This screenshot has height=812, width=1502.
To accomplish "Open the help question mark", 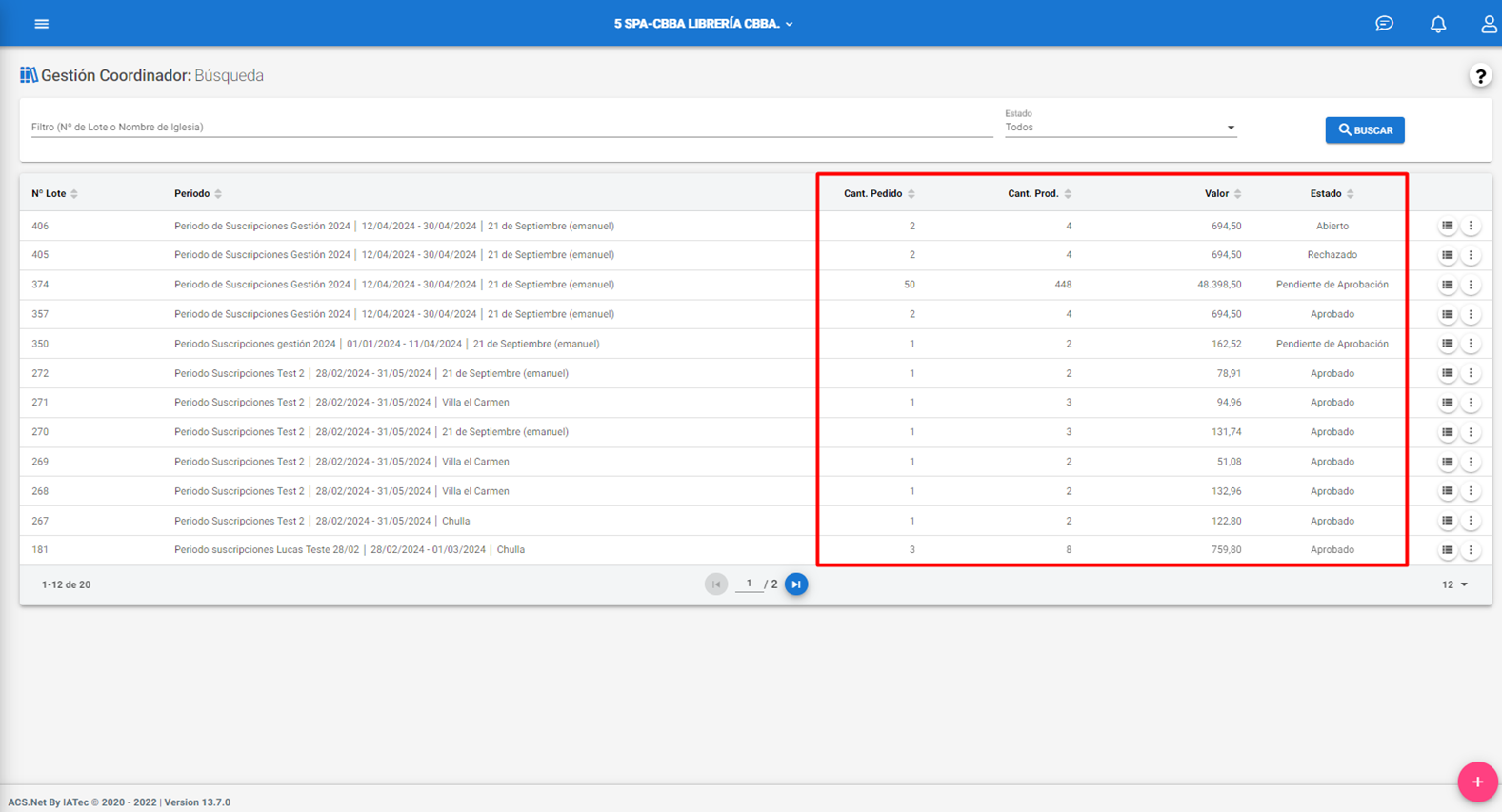I will pos(1480,76).
